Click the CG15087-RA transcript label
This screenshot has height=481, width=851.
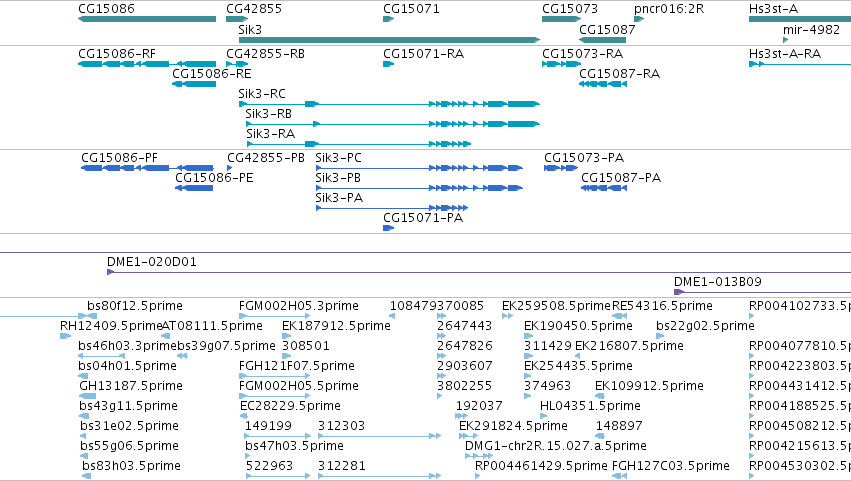pyautogui.click(x=619, y=74)
